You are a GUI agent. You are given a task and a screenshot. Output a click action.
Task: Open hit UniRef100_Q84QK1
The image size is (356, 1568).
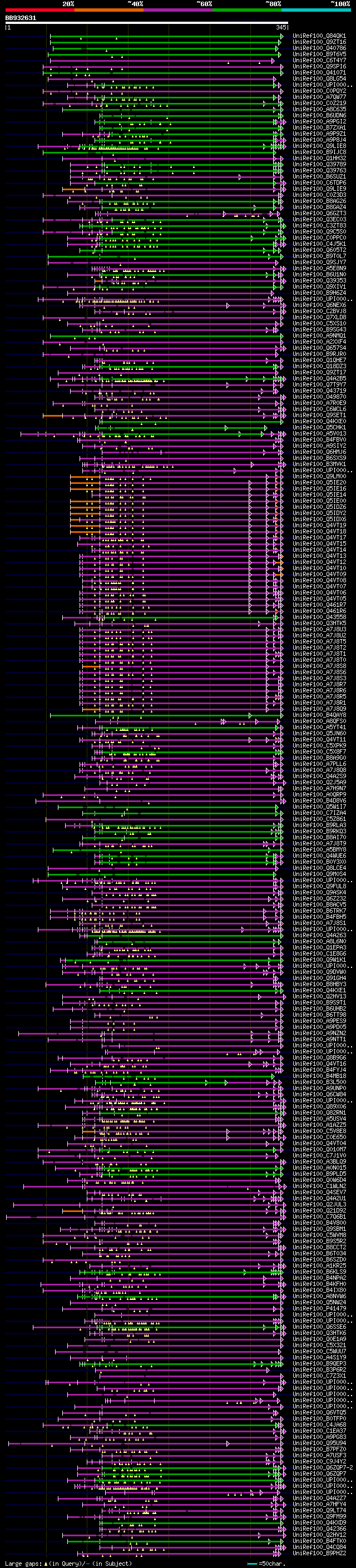point(319,36)
